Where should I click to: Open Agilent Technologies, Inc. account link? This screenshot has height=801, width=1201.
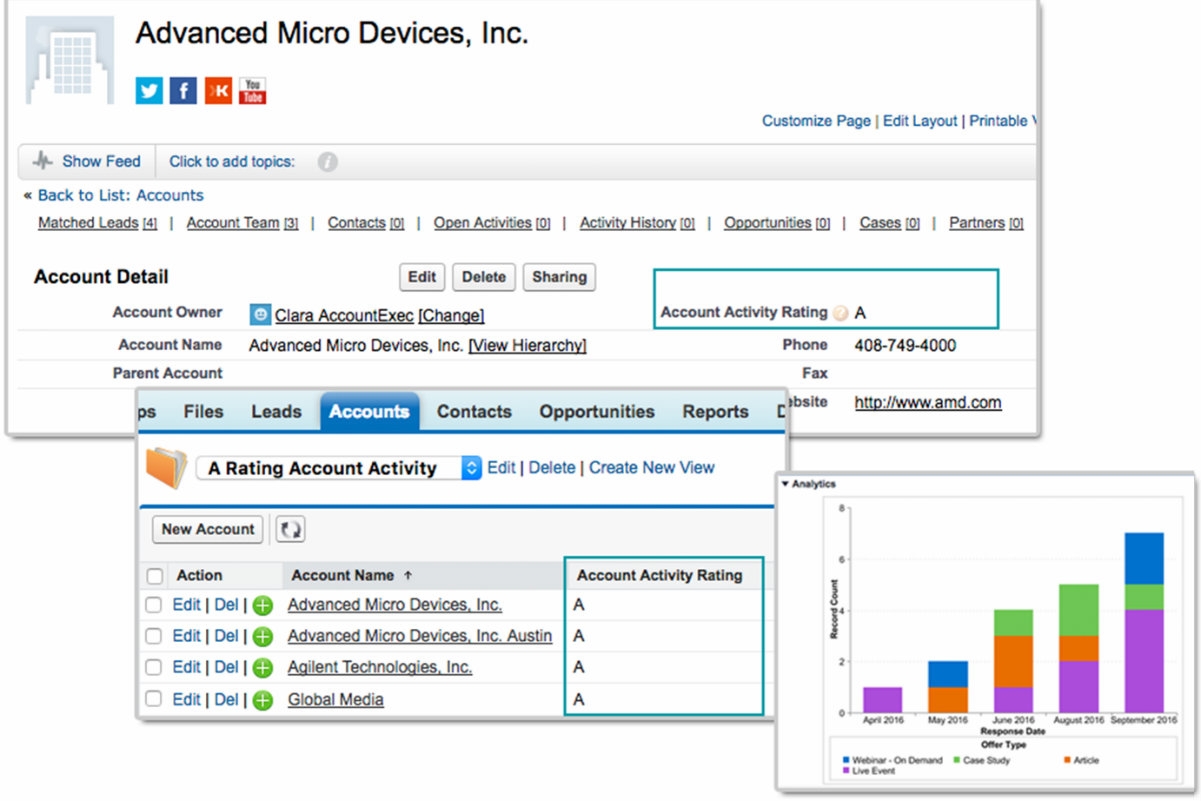click(x=380, y=667)
